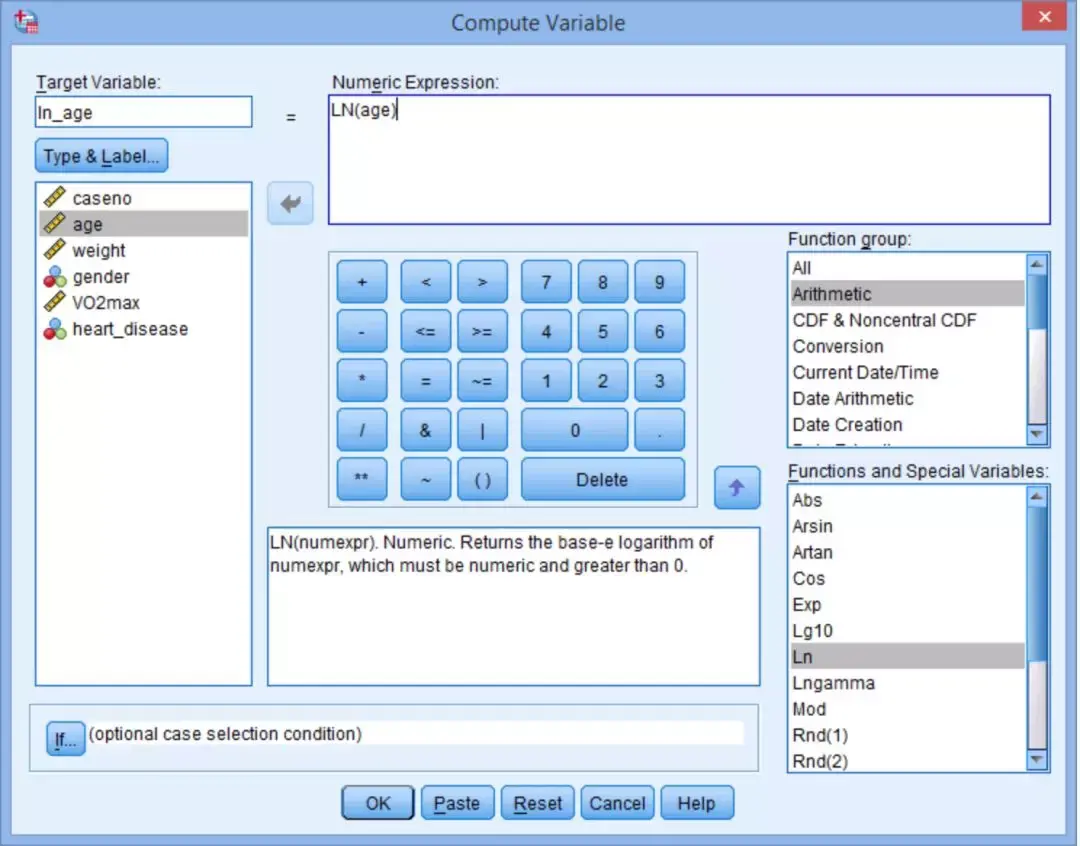This screenshot has width=1080, height=846.
Task: Click the number 9 key
Action: coord(659,282)
